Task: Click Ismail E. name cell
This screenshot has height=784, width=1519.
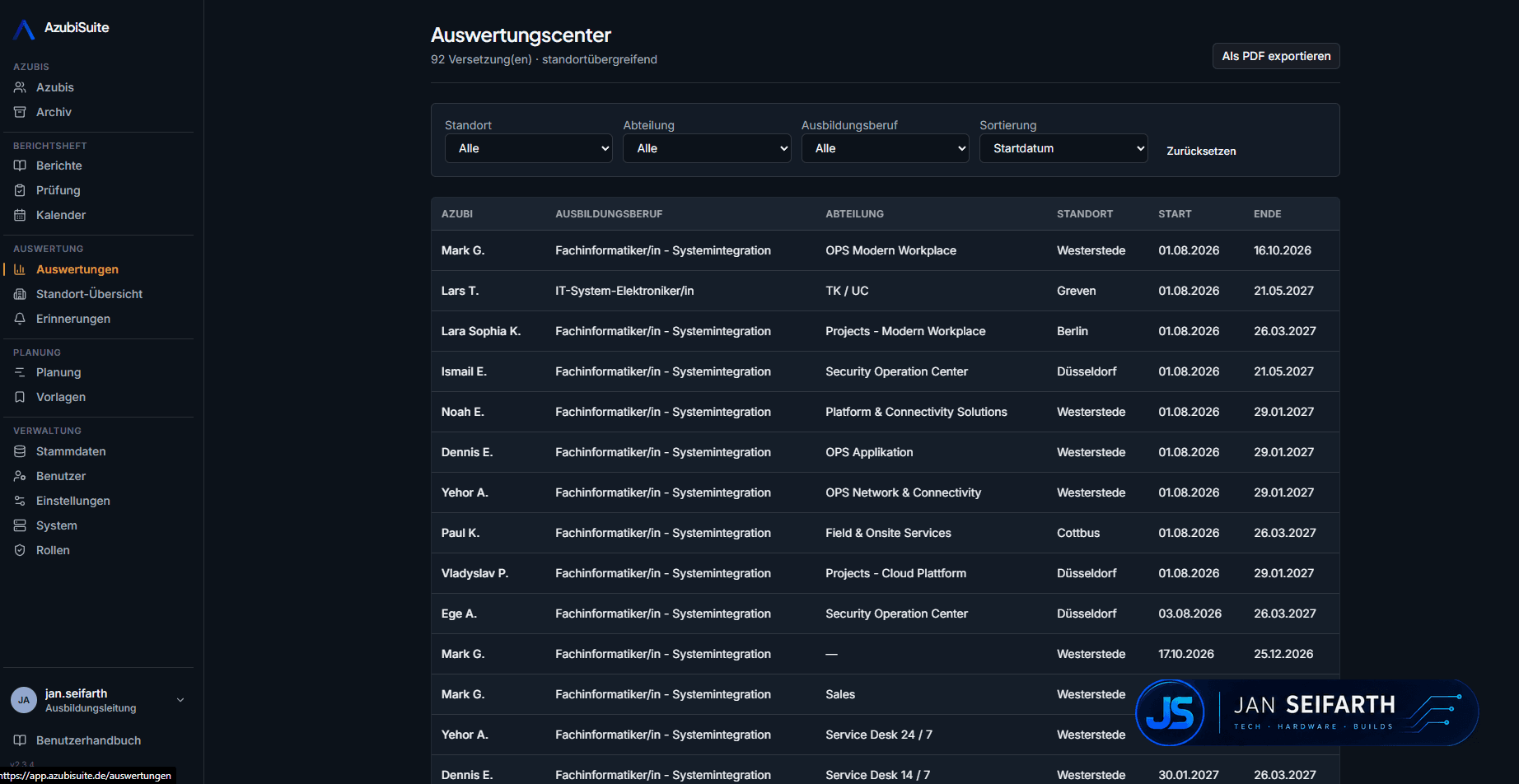Action: pos(464,371)
